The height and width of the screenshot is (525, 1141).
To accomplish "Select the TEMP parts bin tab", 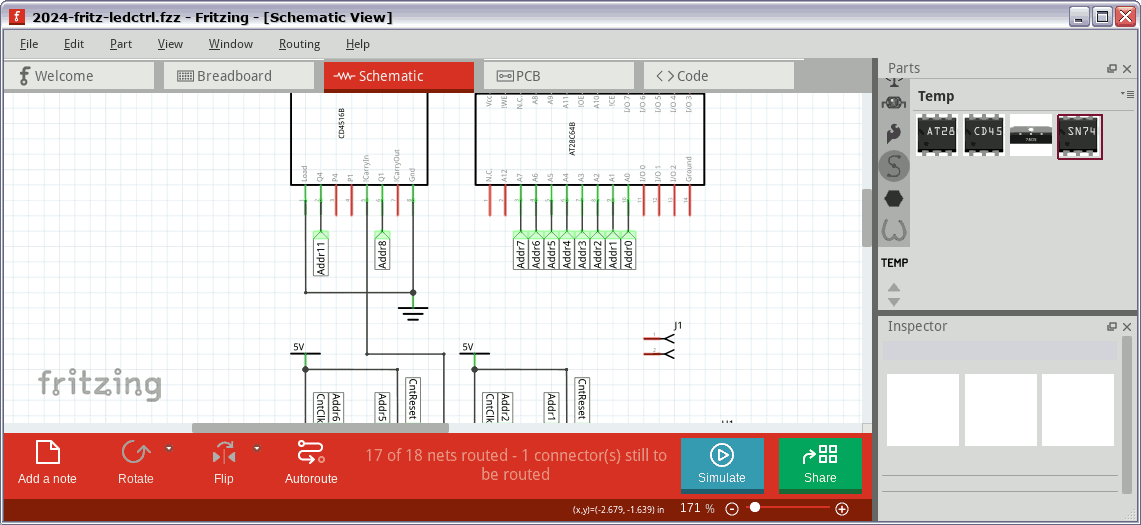I will tap(894, 263).
